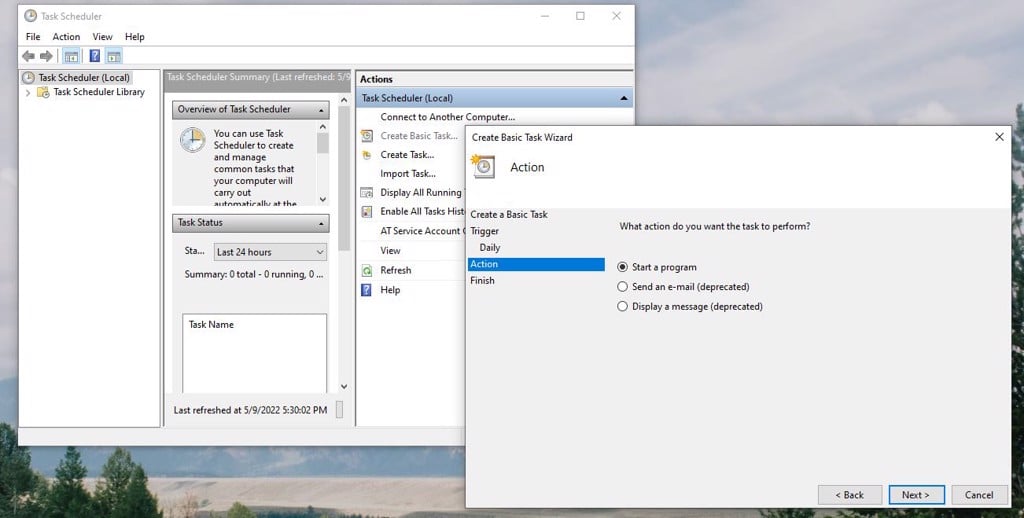1024x518 pixels.
Task: Collapse the Overview of Task Scheduler section
Action: tap(321, 110)
